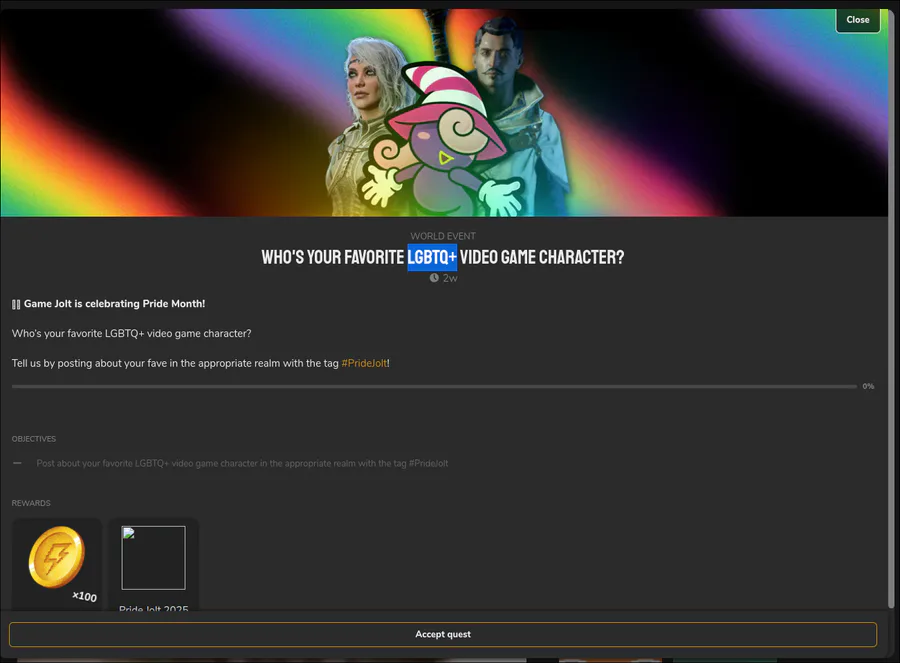Open the Pride Jolt 2025 reward thumbnail
This screenshot has width=900, height=663.
153,558
